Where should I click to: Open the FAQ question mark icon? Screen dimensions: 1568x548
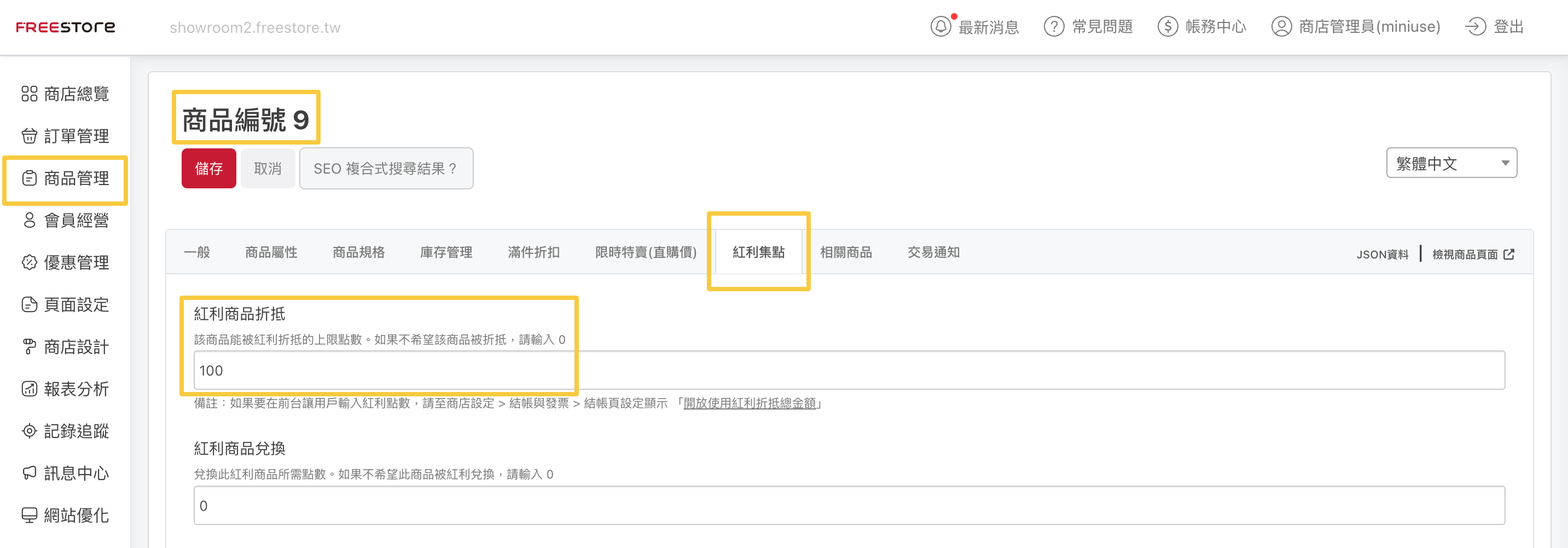(x=1054, y=27)
